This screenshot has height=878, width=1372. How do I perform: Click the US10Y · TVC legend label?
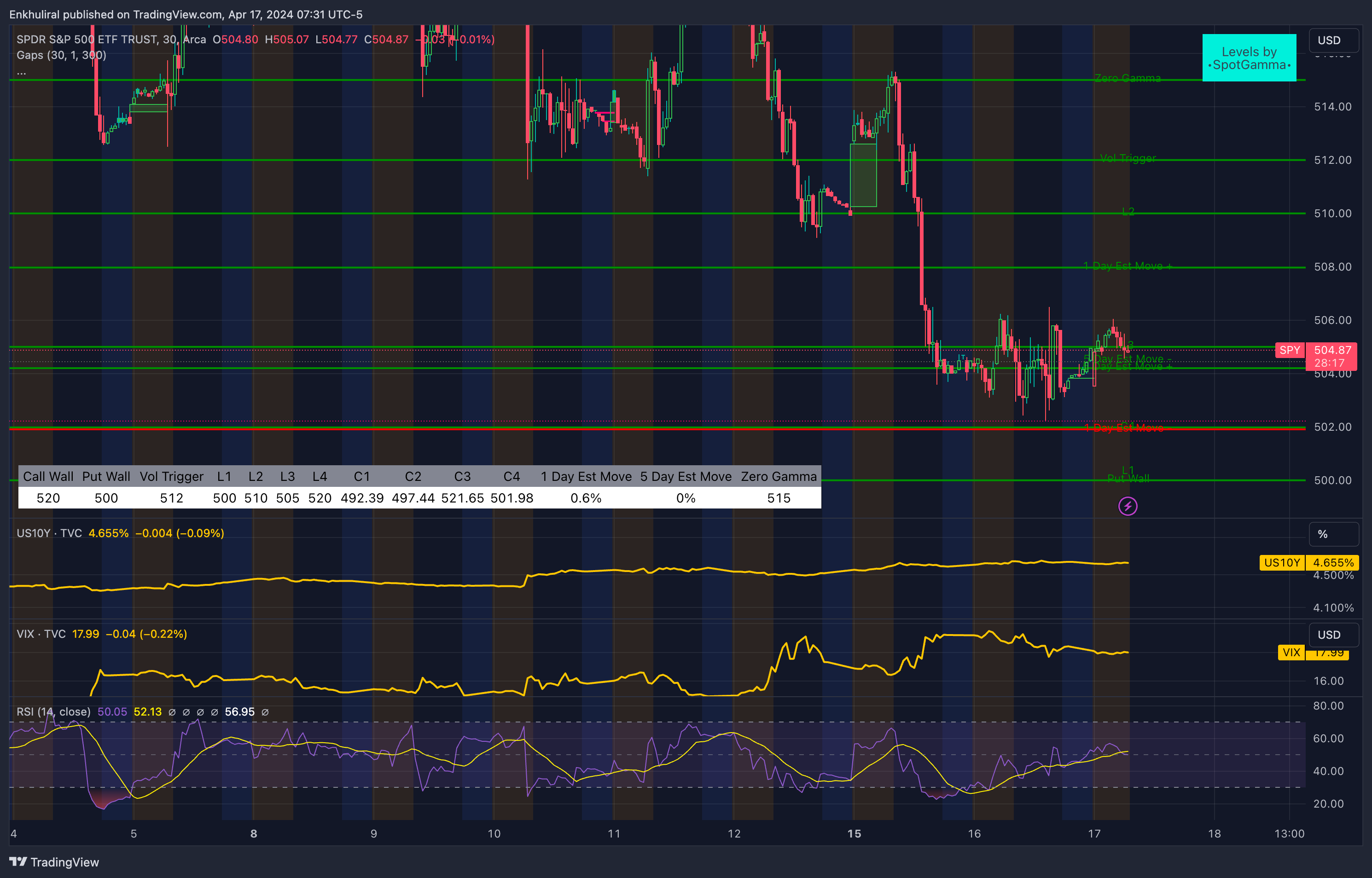[x=49, y=533]
